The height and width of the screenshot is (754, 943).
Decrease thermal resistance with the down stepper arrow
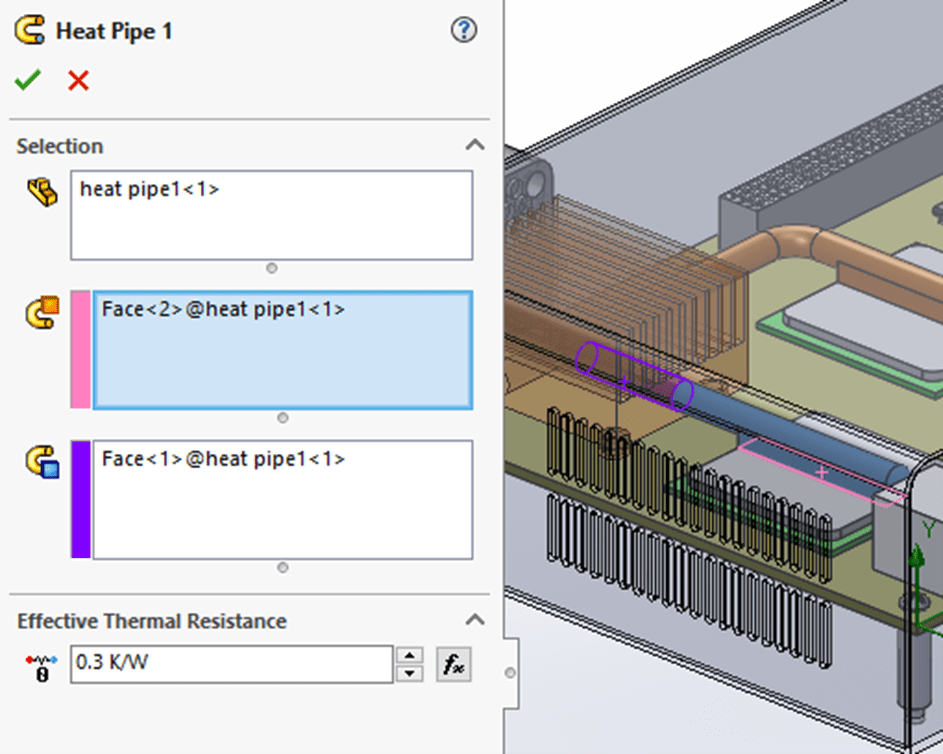410,671
